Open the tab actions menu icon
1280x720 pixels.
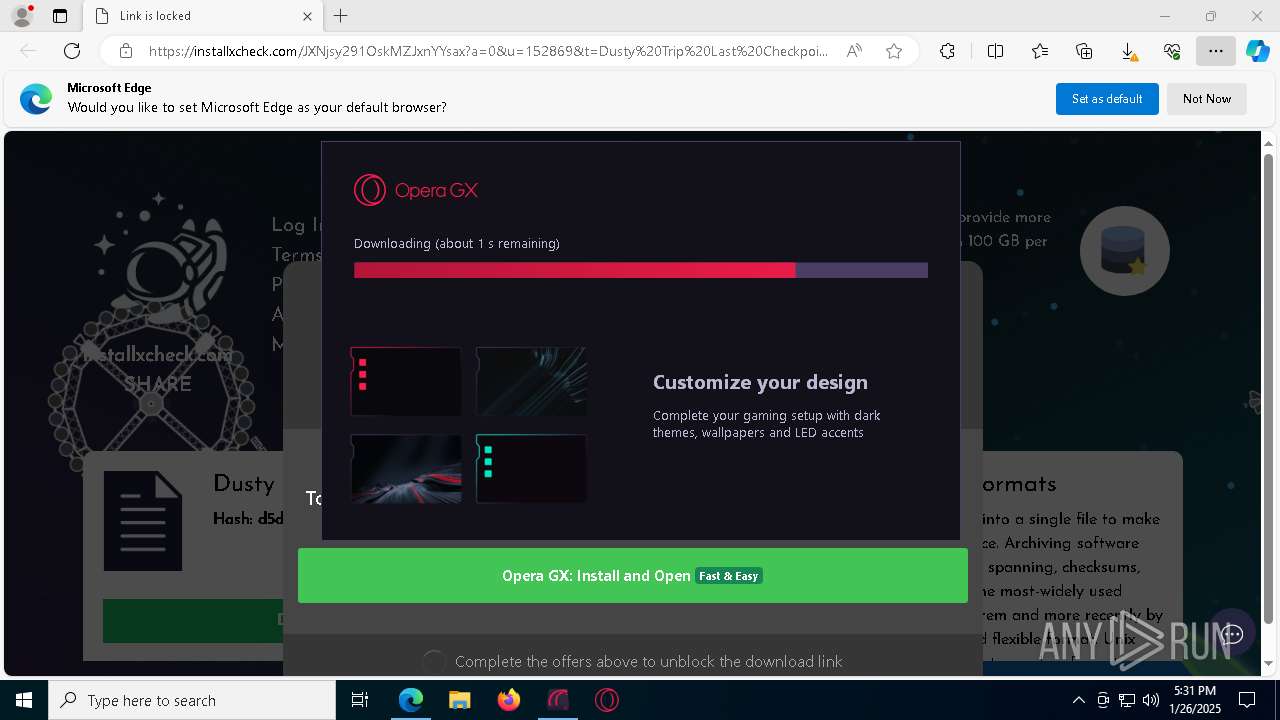pyautogui.click(x=60, y=16)
